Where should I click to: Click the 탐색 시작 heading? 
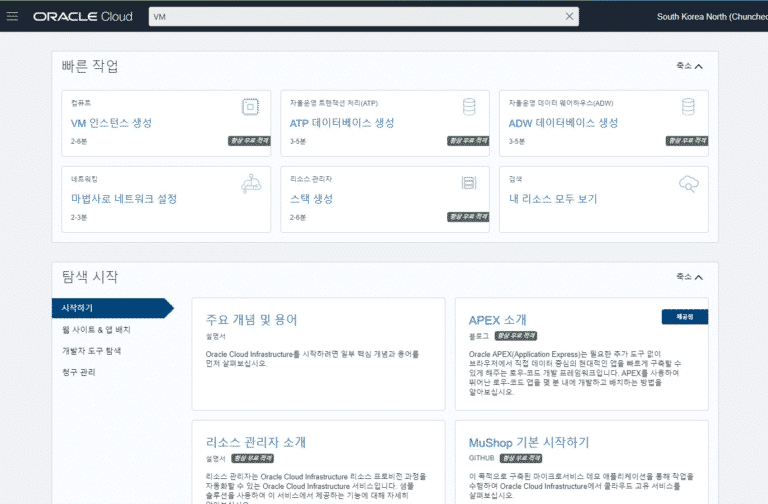point(90,277)
